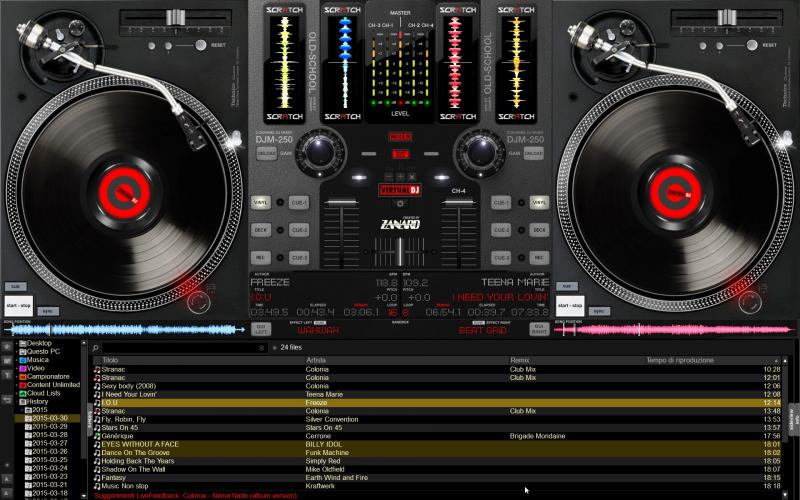Select the 2015-03-29 history entry
800x500 pixels.
pos(49,427)
